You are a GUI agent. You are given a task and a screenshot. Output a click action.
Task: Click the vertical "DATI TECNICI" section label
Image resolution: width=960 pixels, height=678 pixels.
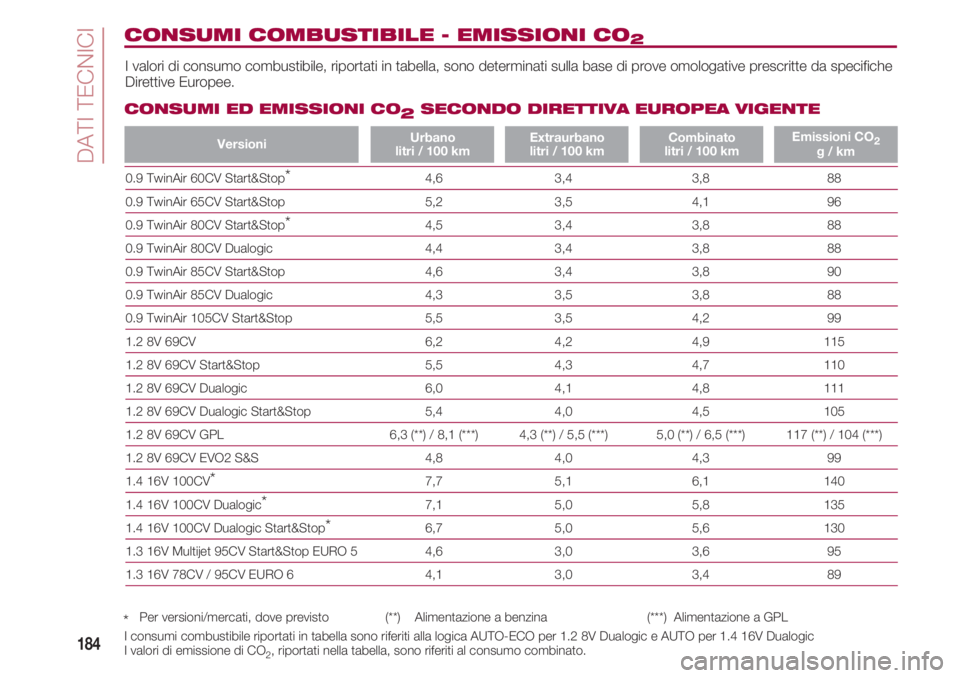86,96
